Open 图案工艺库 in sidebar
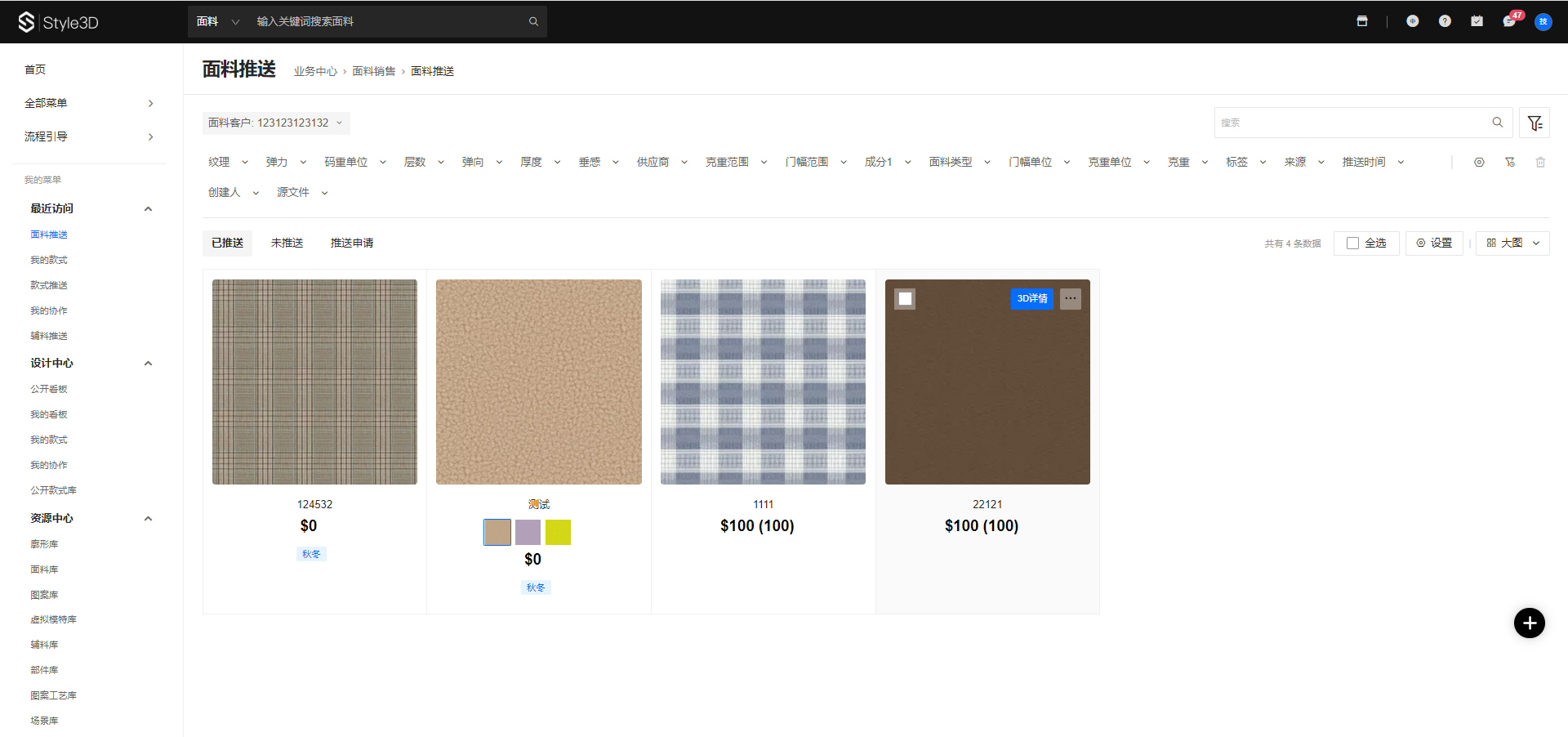 pos(53,696)
